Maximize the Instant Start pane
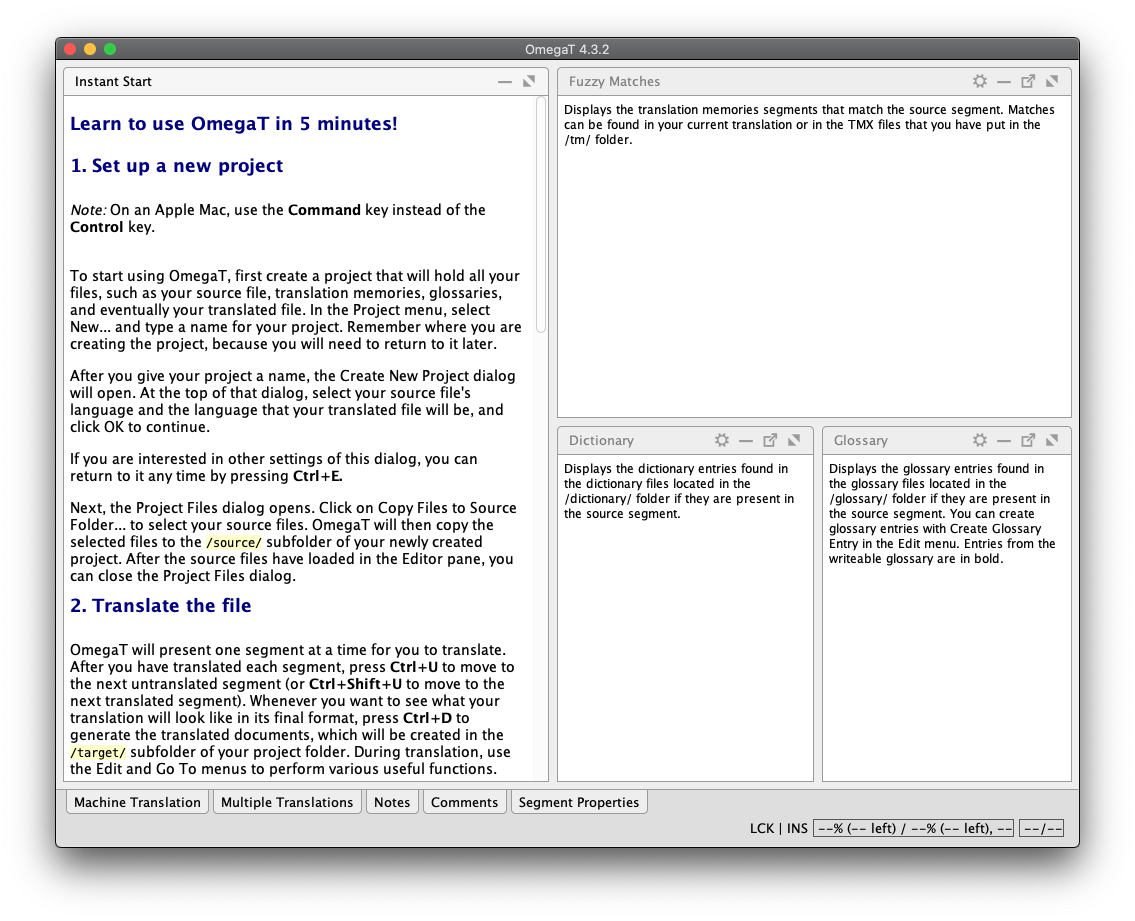 (x=529, y=81)
